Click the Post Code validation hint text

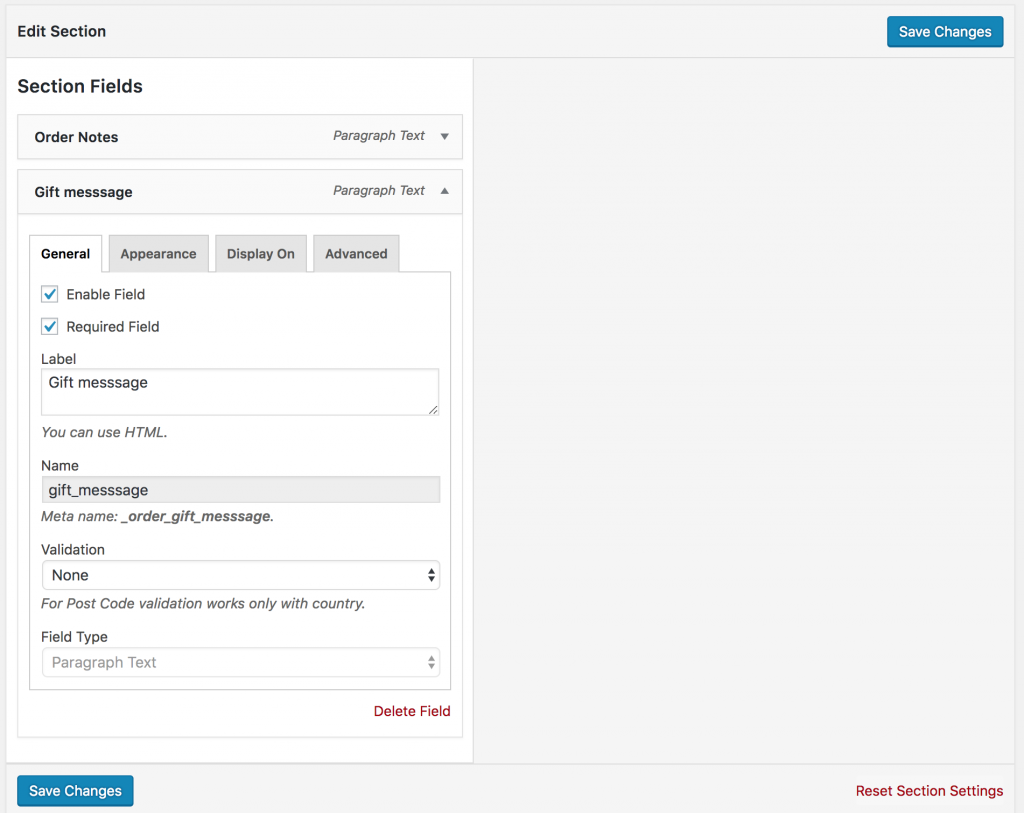(x=203, y=603)
